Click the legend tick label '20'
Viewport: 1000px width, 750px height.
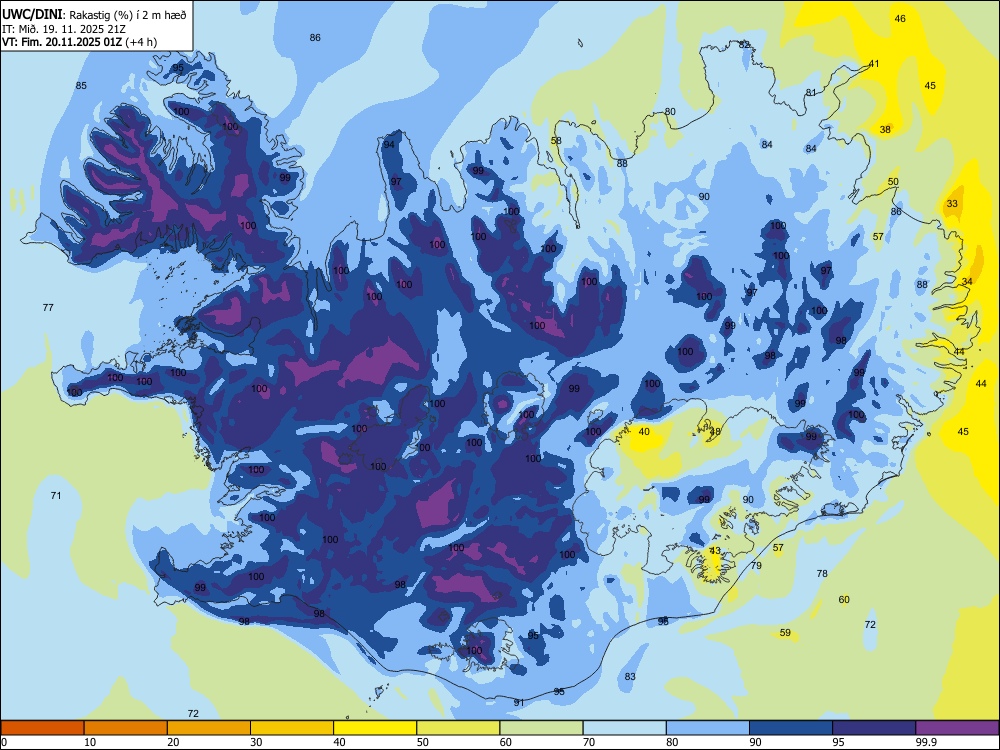[173, 742]
